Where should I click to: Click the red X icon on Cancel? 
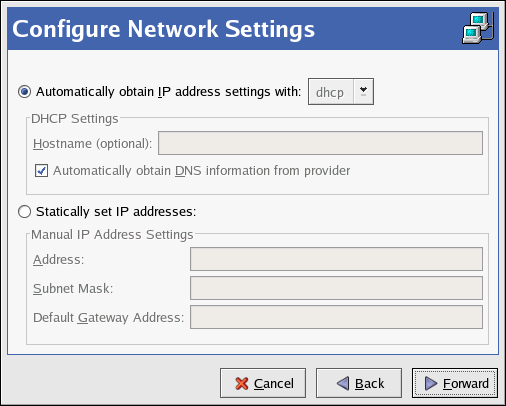242,383
